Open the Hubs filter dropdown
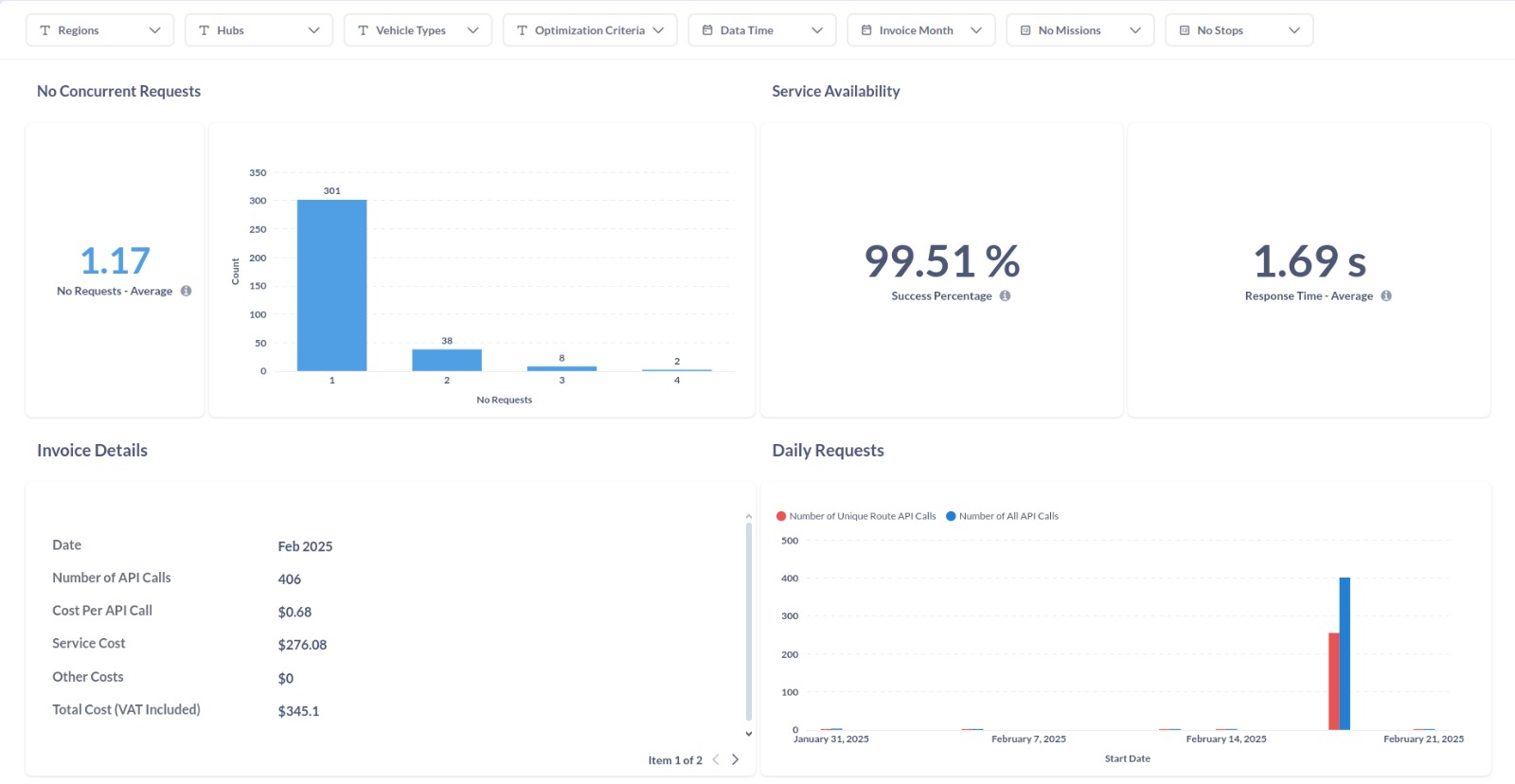 pos(258,30)
